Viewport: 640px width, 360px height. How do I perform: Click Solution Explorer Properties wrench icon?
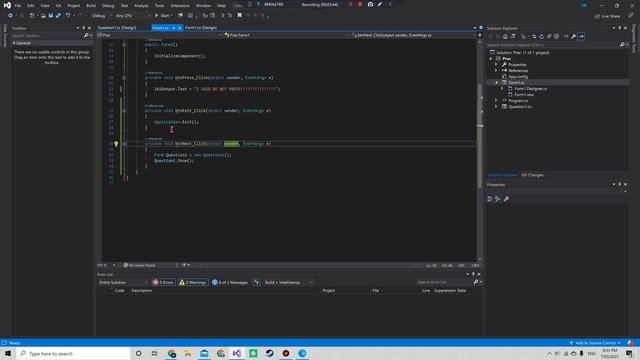(x=573, y=36)
